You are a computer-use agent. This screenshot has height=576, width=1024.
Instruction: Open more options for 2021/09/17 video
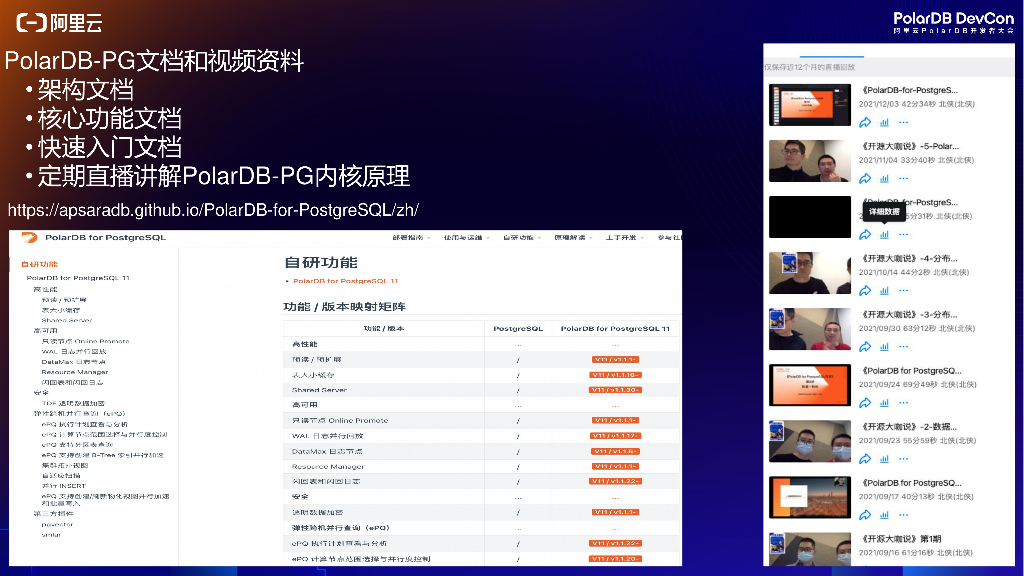click(x=903, y=515)
